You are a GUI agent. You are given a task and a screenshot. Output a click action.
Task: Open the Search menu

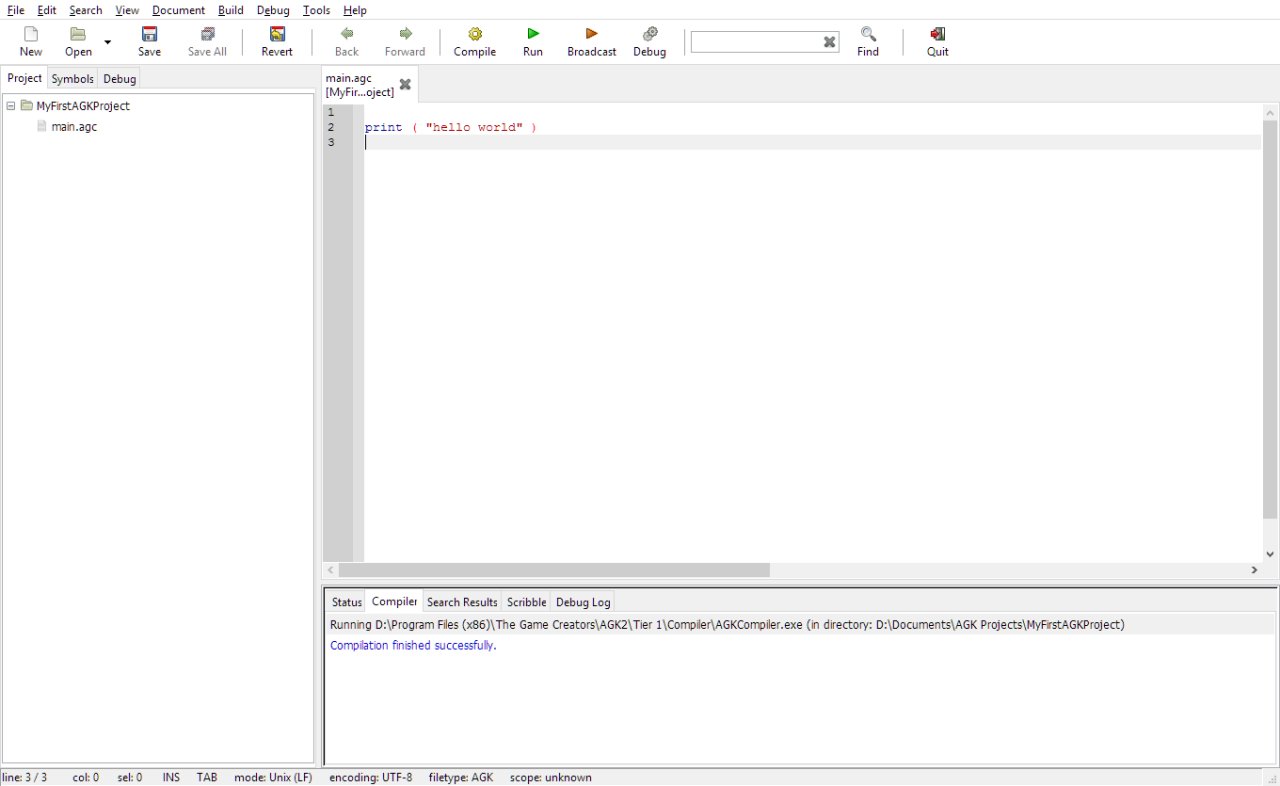click(x=86, y=10)
